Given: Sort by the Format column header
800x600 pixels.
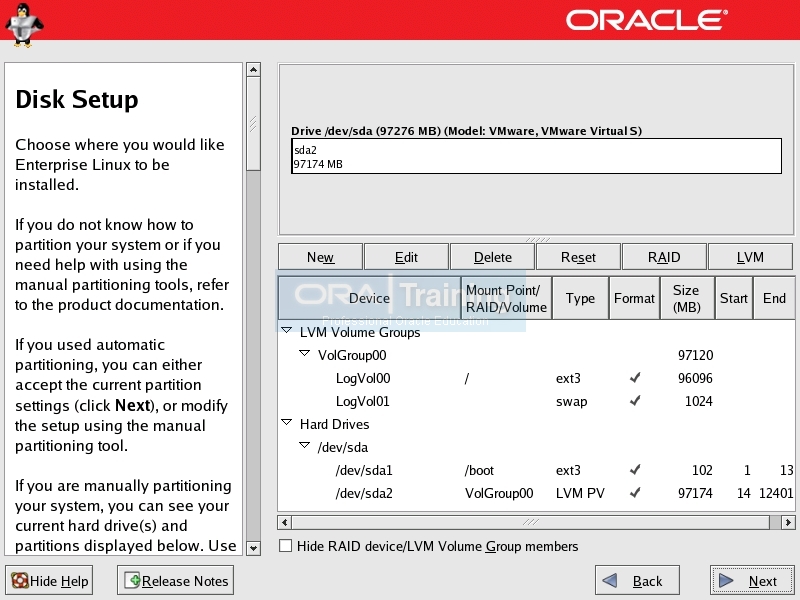Looking at the screenshot, I should (634, 298).
